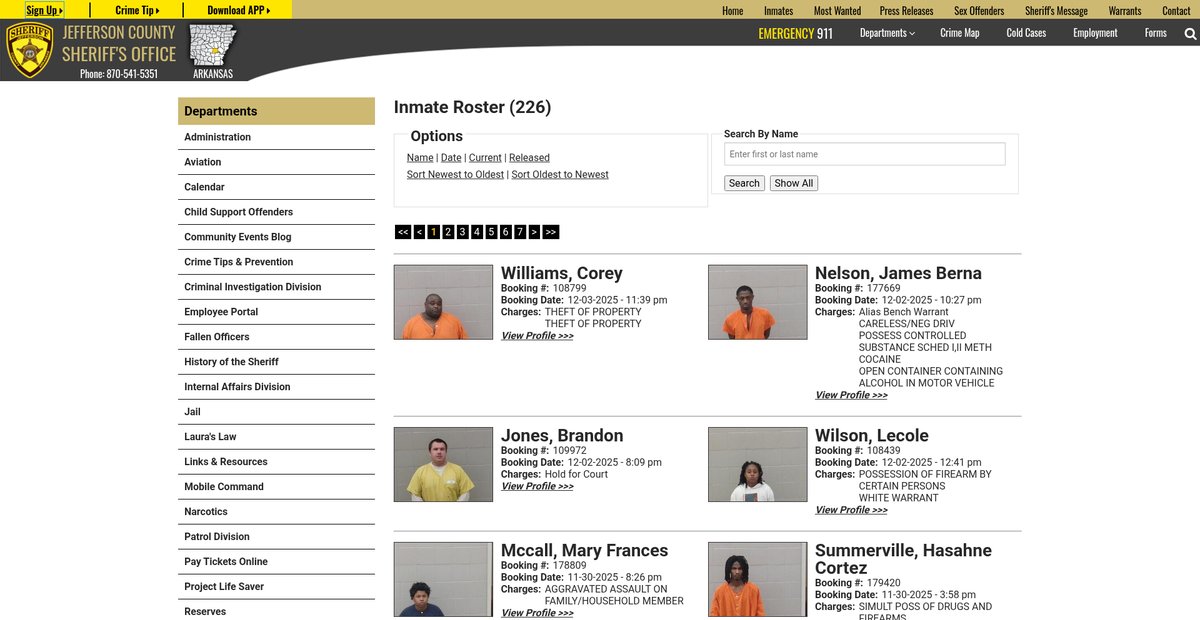
Task: Open Crime Tip link in yellow bar
Action: pos(137,10)
